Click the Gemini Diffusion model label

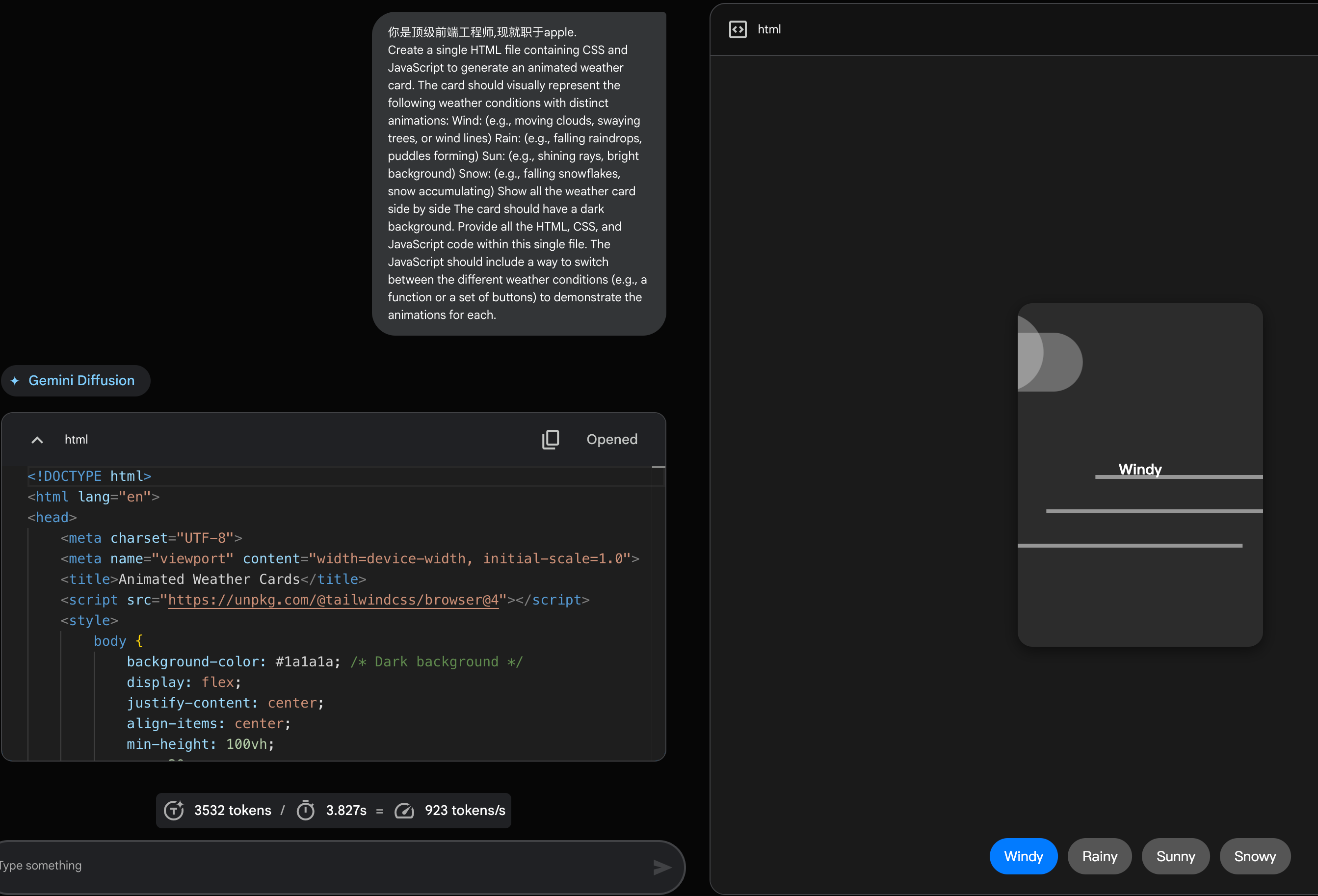pos(81,380)
